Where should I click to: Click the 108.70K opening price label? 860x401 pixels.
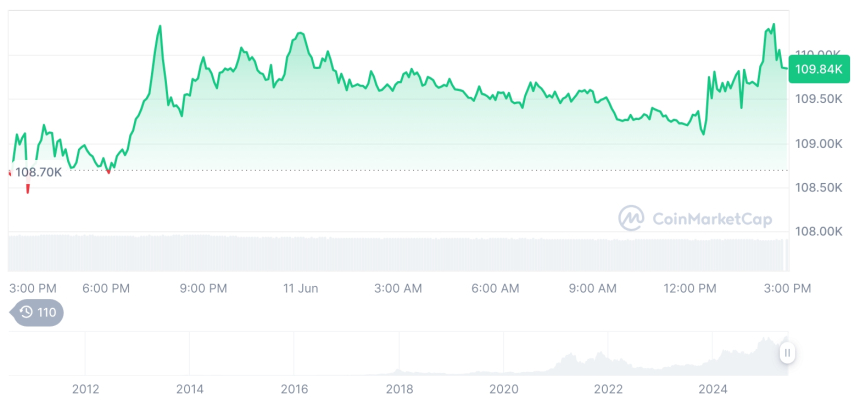point(39,172)
